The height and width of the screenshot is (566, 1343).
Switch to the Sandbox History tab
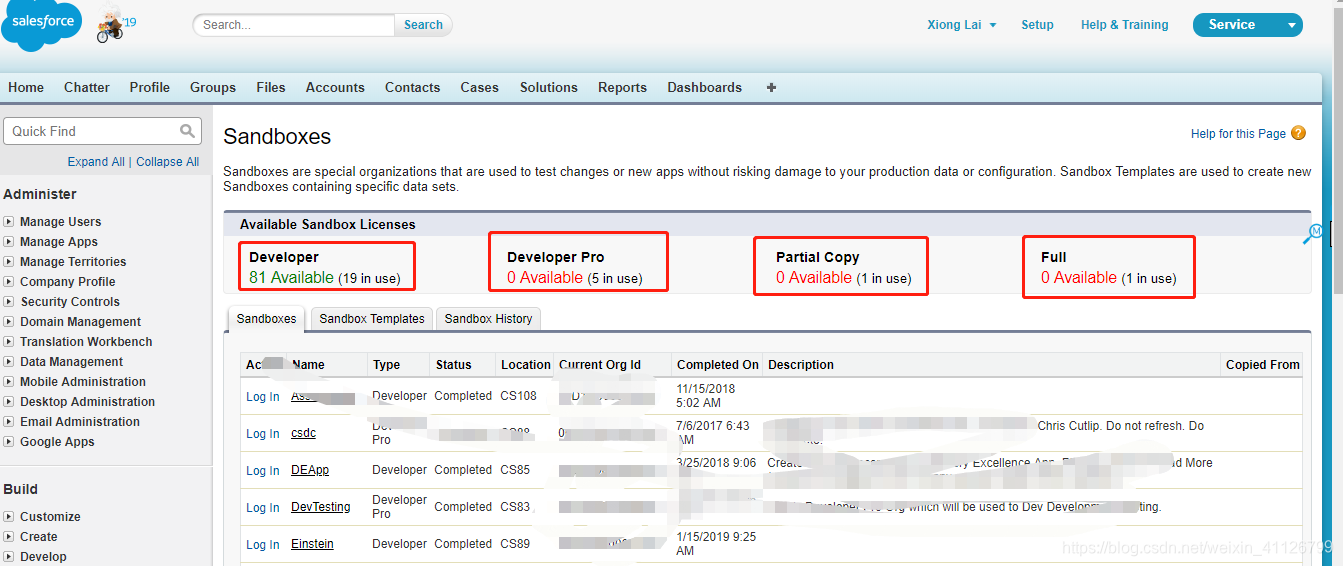(x=489, y=319)
